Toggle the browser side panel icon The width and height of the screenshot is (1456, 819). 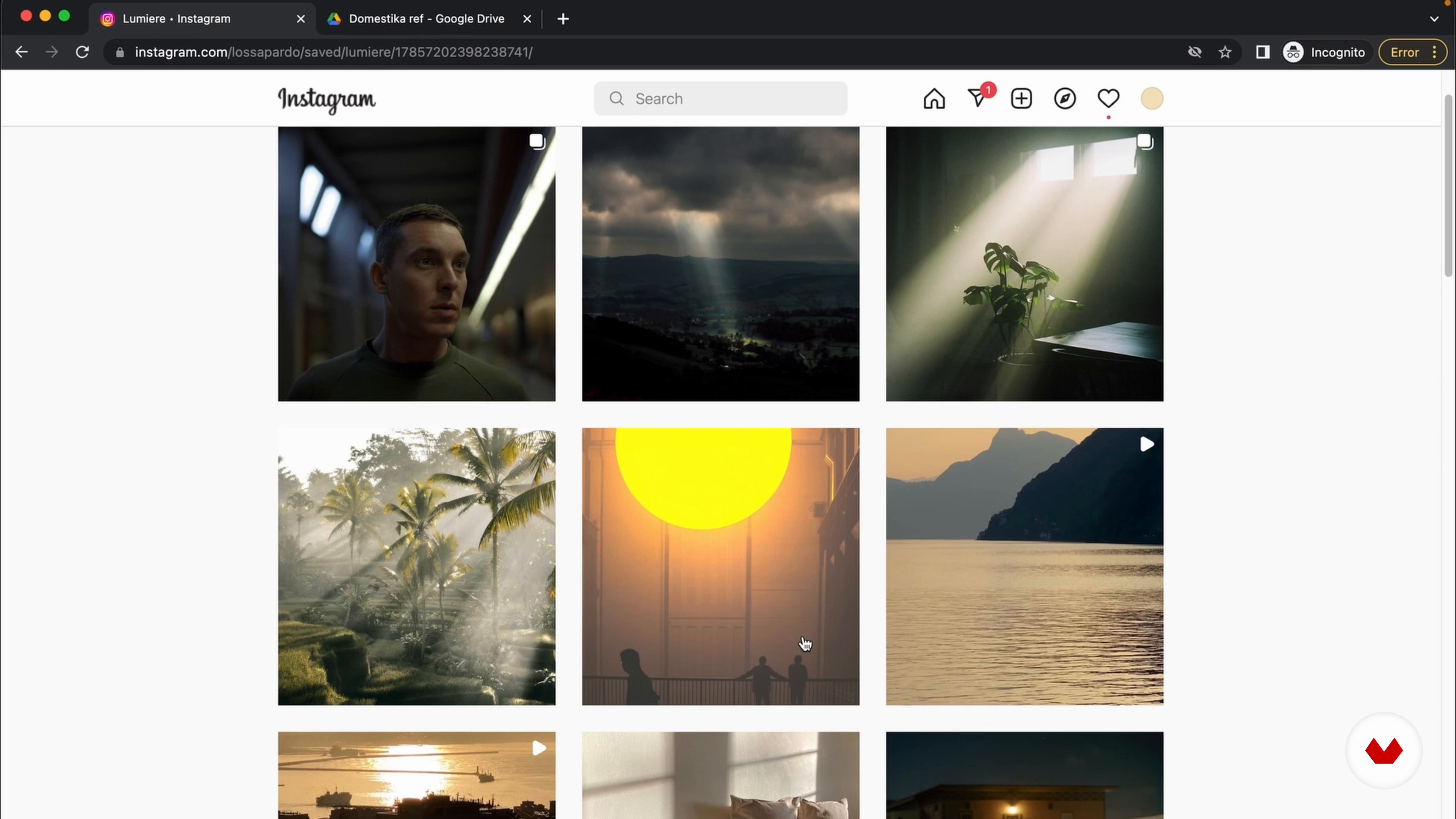pos(1263,52)
